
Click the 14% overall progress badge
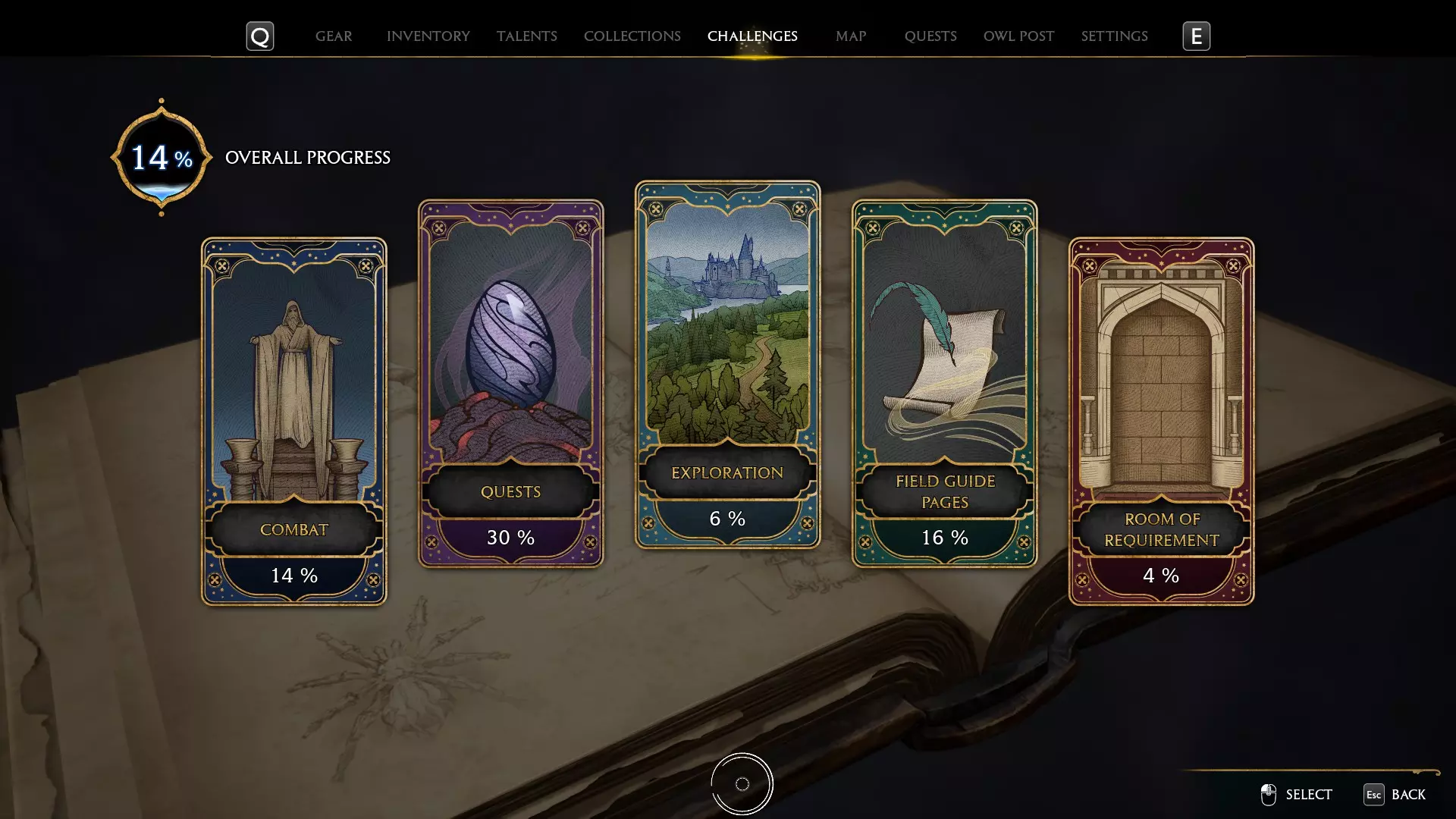[162, 158]
